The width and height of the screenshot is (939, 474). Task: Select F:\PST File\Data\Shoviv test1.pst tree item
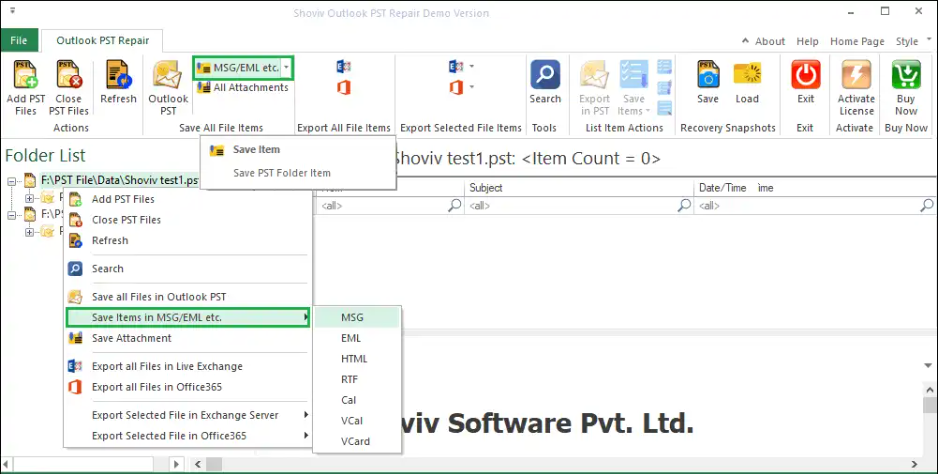point(119,180)
